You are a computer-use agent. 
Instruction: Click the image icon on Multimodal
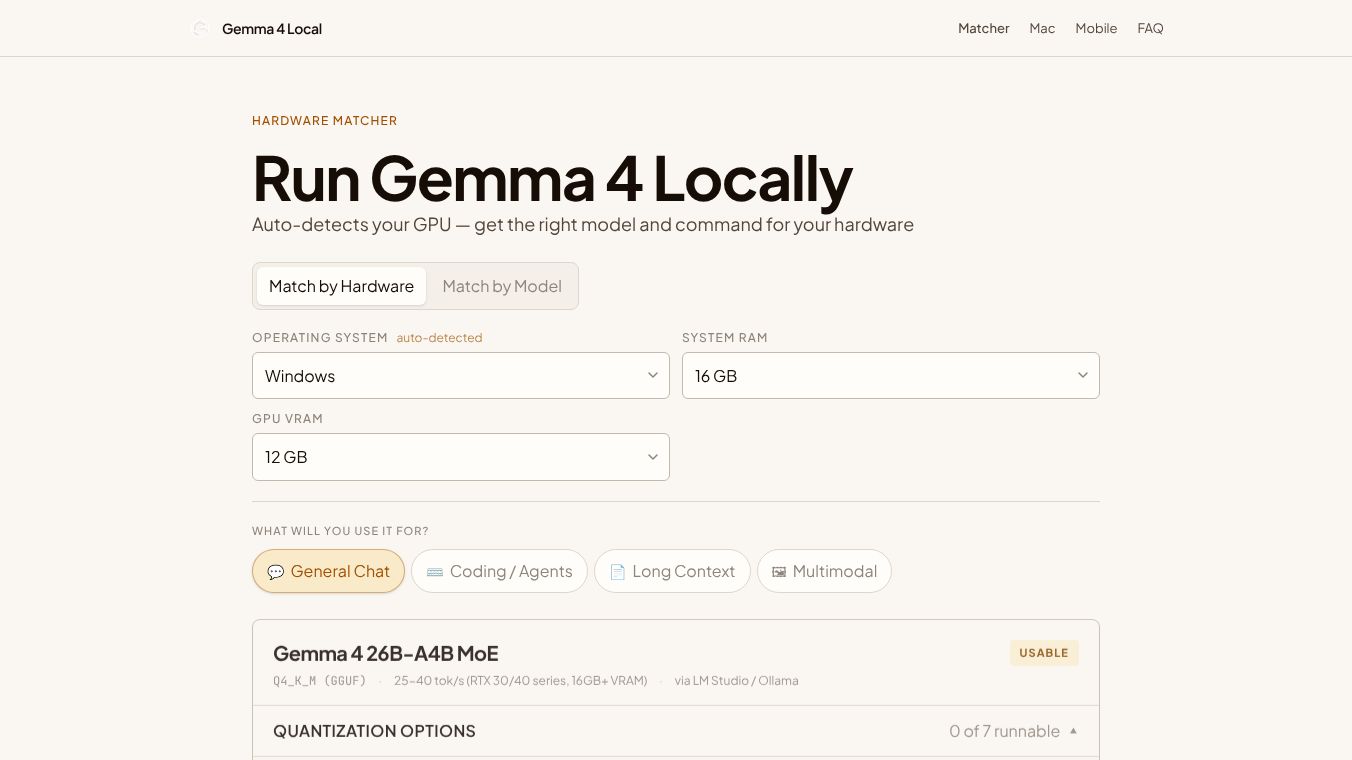pos(779,571)
